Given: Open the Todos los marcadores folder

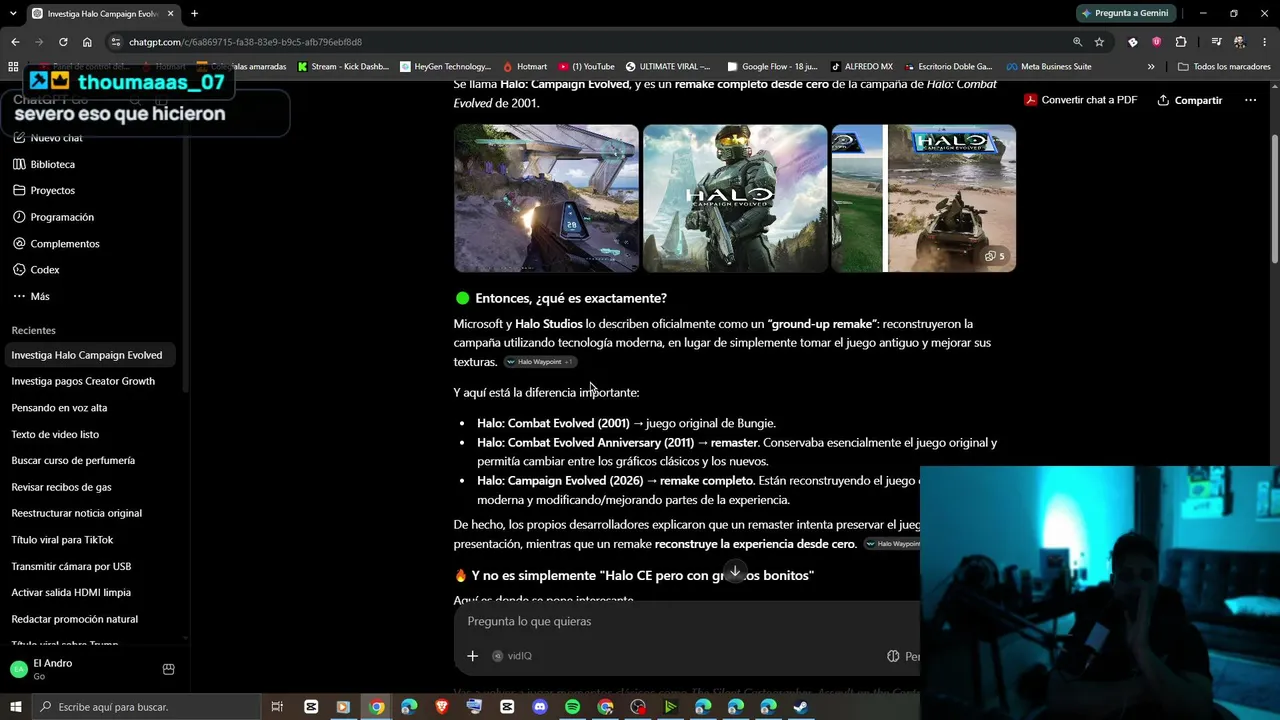Looking at the screenshot, I should pyautogui.click(x=1224, y=67).
